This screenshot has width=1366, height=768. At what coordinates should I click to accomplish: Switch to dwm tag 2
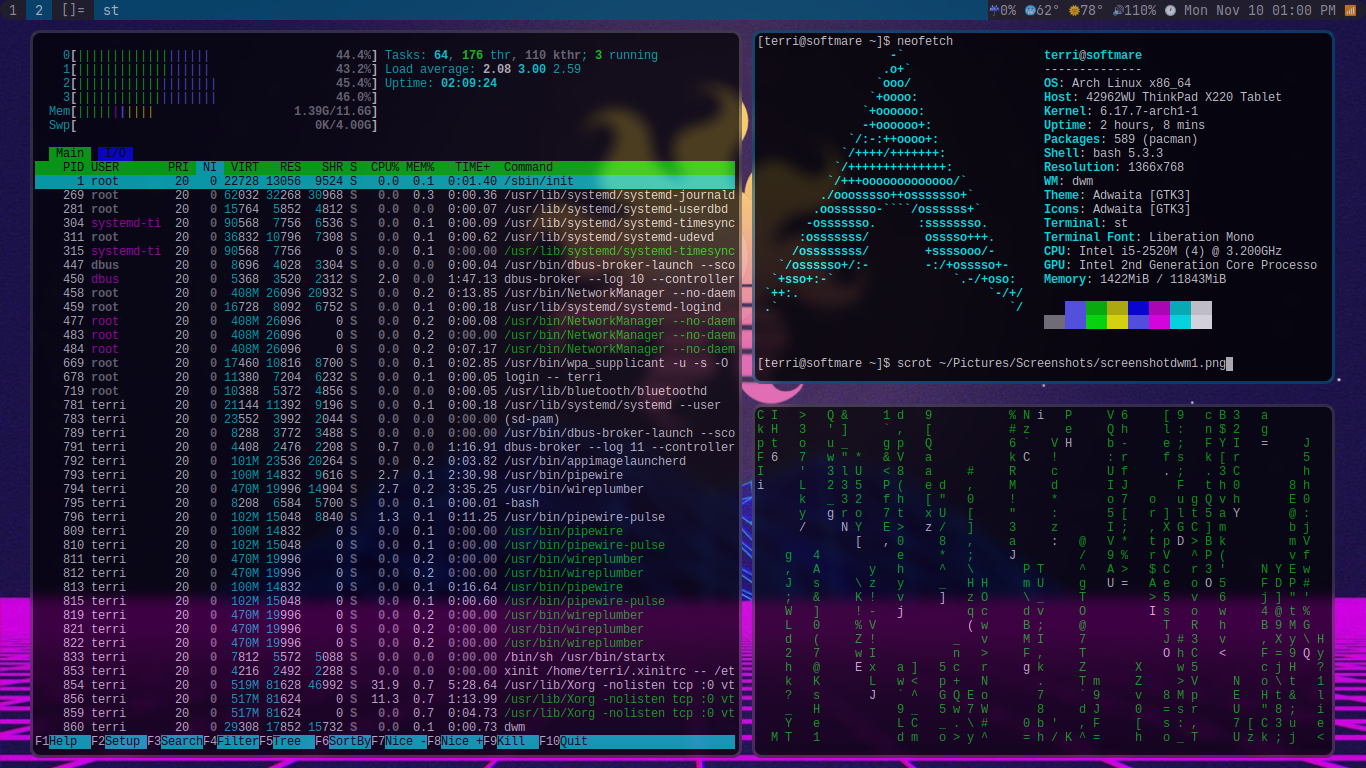pyautogui.click(x=39, y=10)
